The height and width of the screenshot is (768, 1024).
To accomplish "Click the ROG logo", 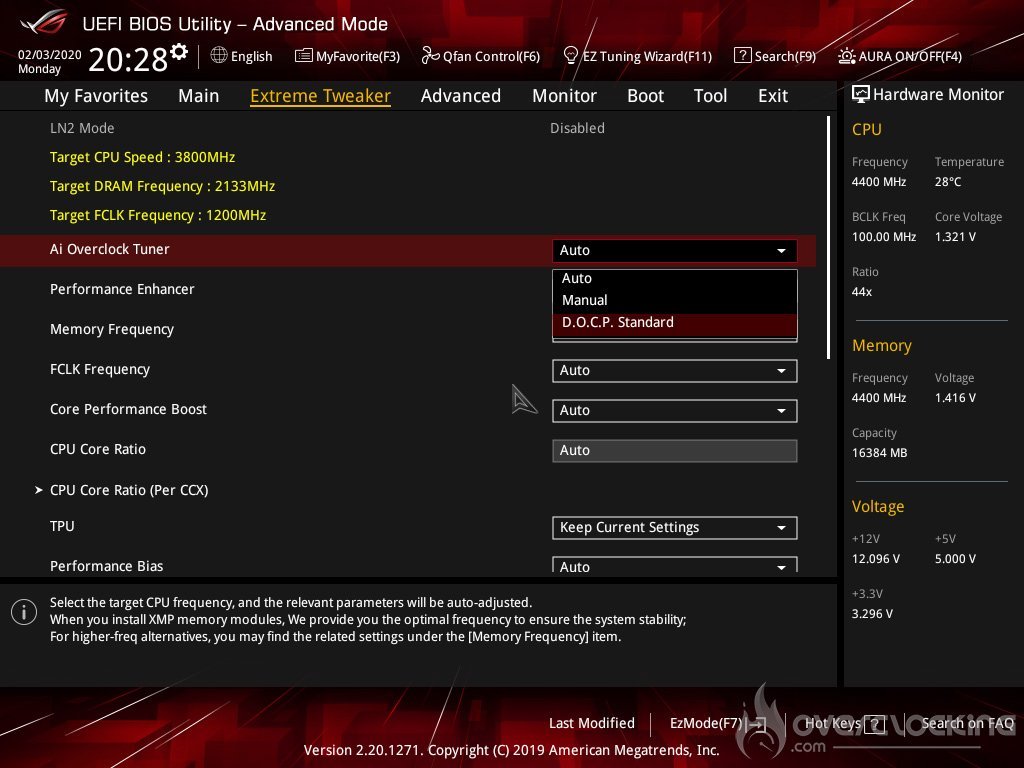I will coord(44,23).
